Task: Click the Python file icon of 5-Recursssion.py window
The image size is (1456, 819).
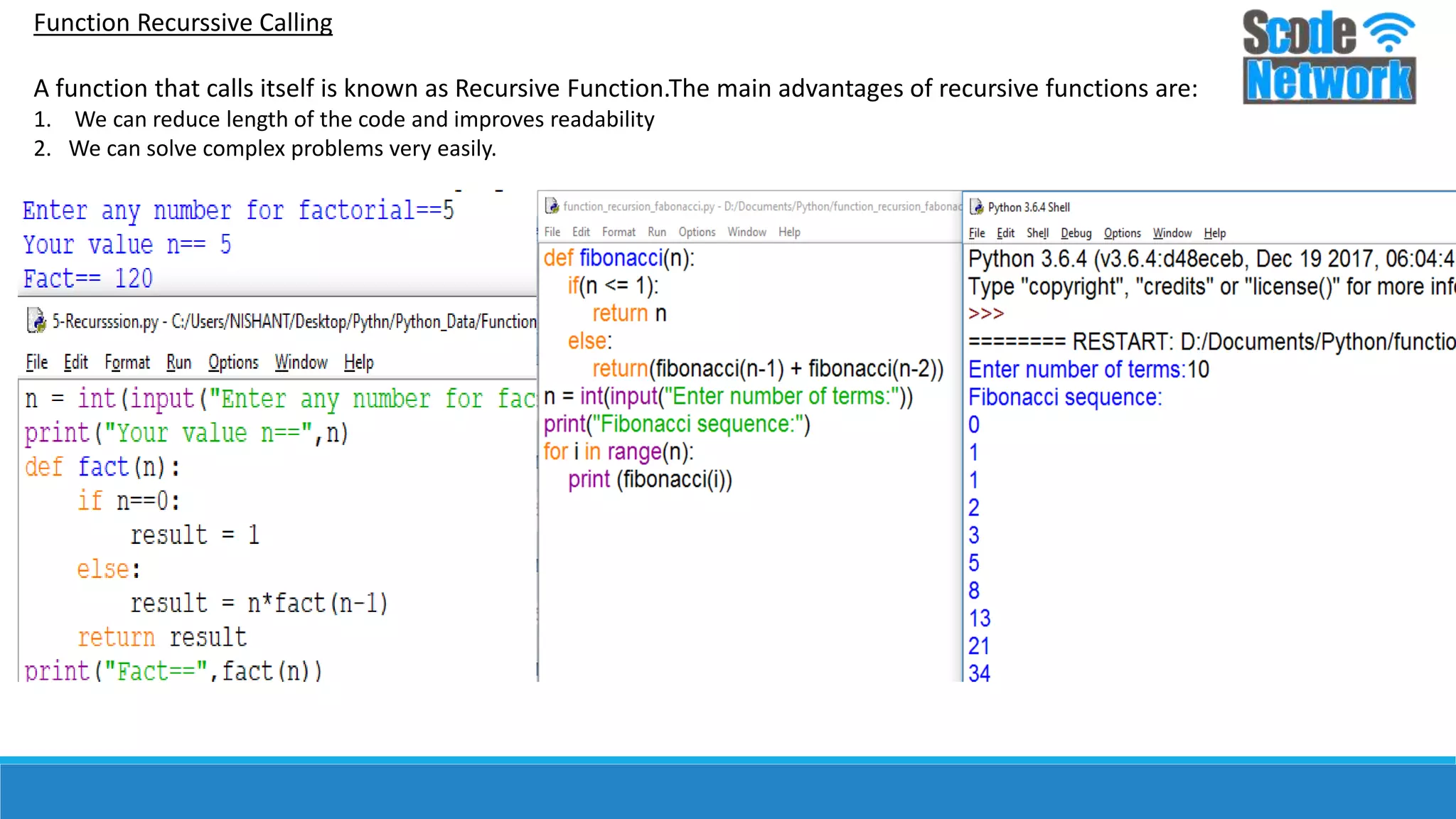Action: (x=36, y=321)
